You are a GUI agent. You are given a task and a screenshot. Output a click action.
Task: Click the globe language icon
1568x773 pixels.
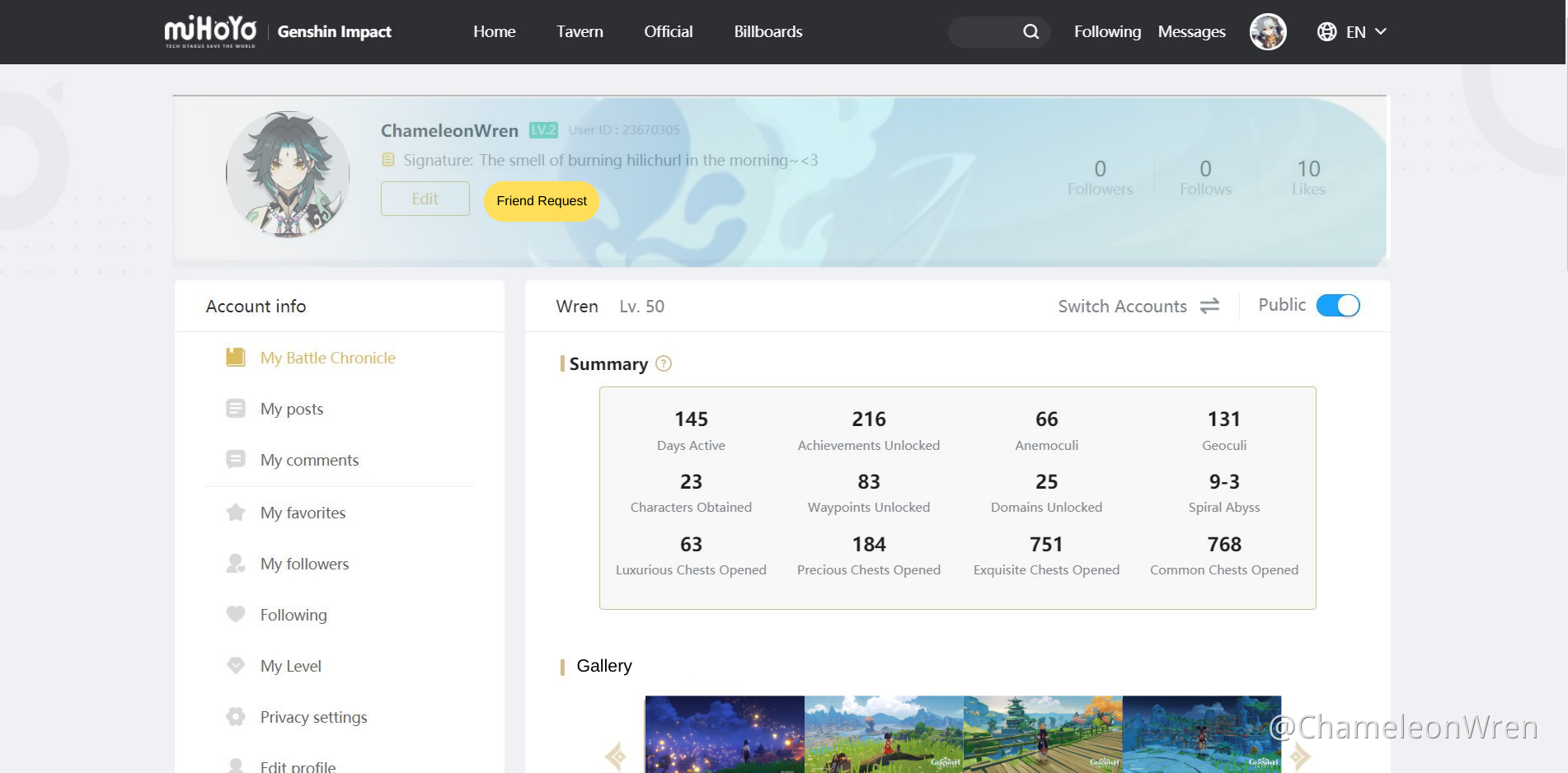(1326, 32)
